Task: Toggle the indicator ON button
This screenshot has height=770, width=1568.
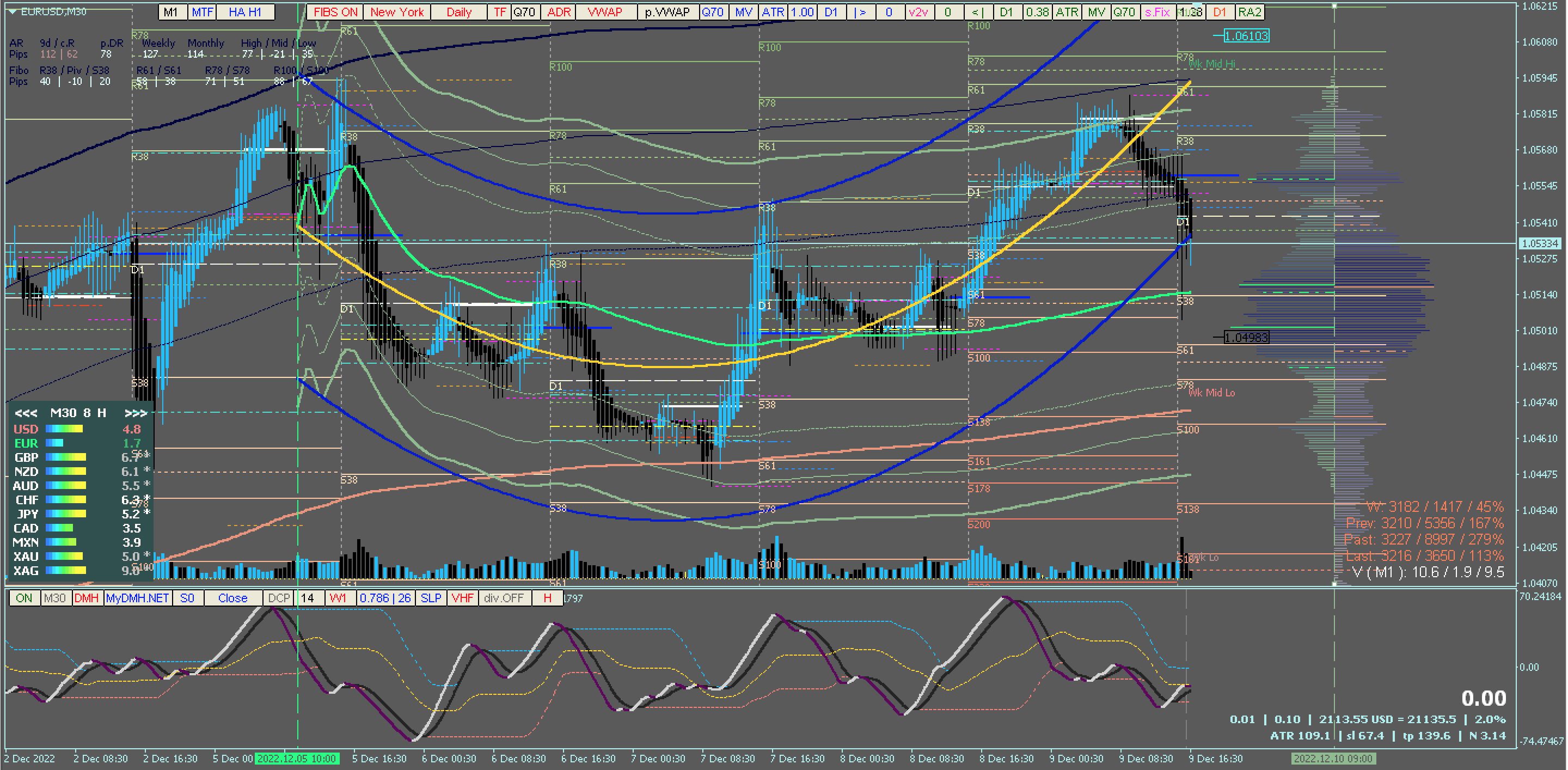Action: pos(24,598)
